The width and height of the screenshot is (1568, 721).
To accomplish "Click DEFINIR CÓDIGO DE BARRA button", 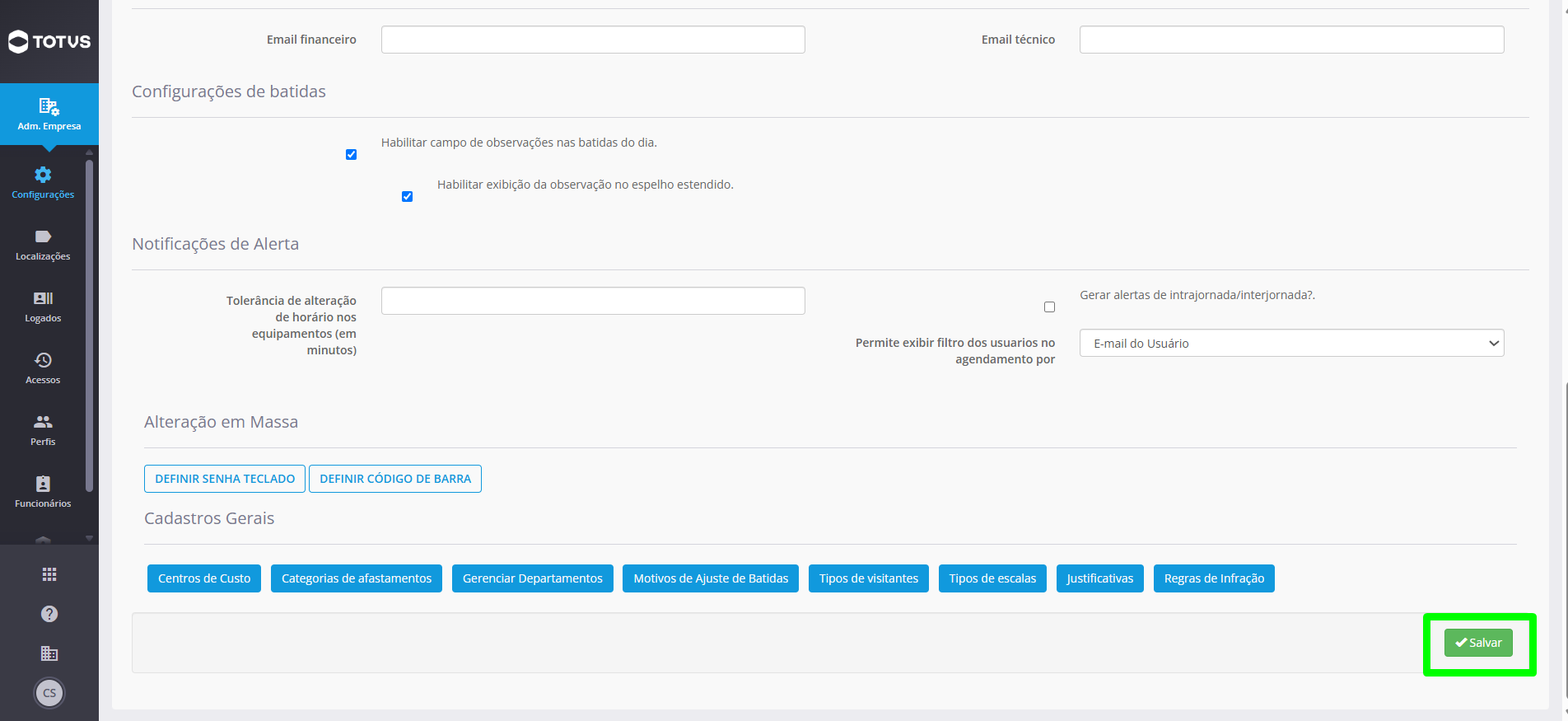I will pyautogui.click(x=395, y=479).
